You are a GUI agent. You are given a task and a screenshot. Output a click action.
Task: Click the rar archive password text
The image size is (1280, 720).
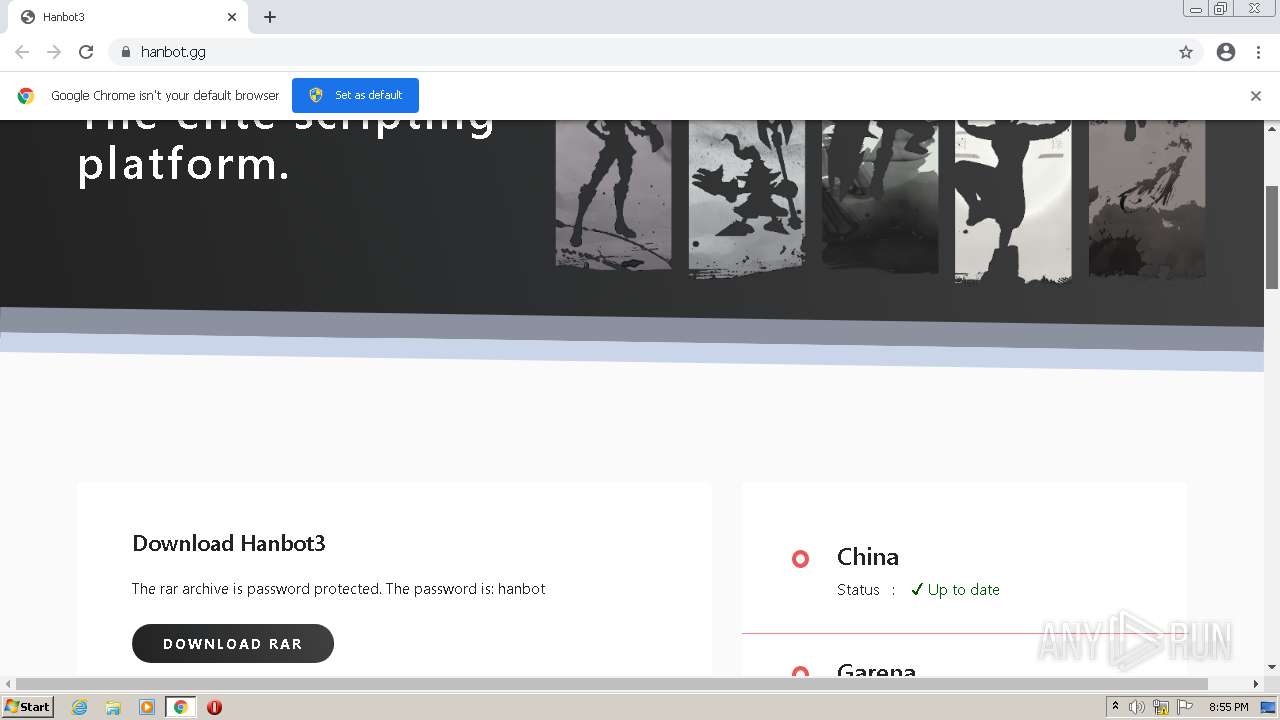(339, 589)
